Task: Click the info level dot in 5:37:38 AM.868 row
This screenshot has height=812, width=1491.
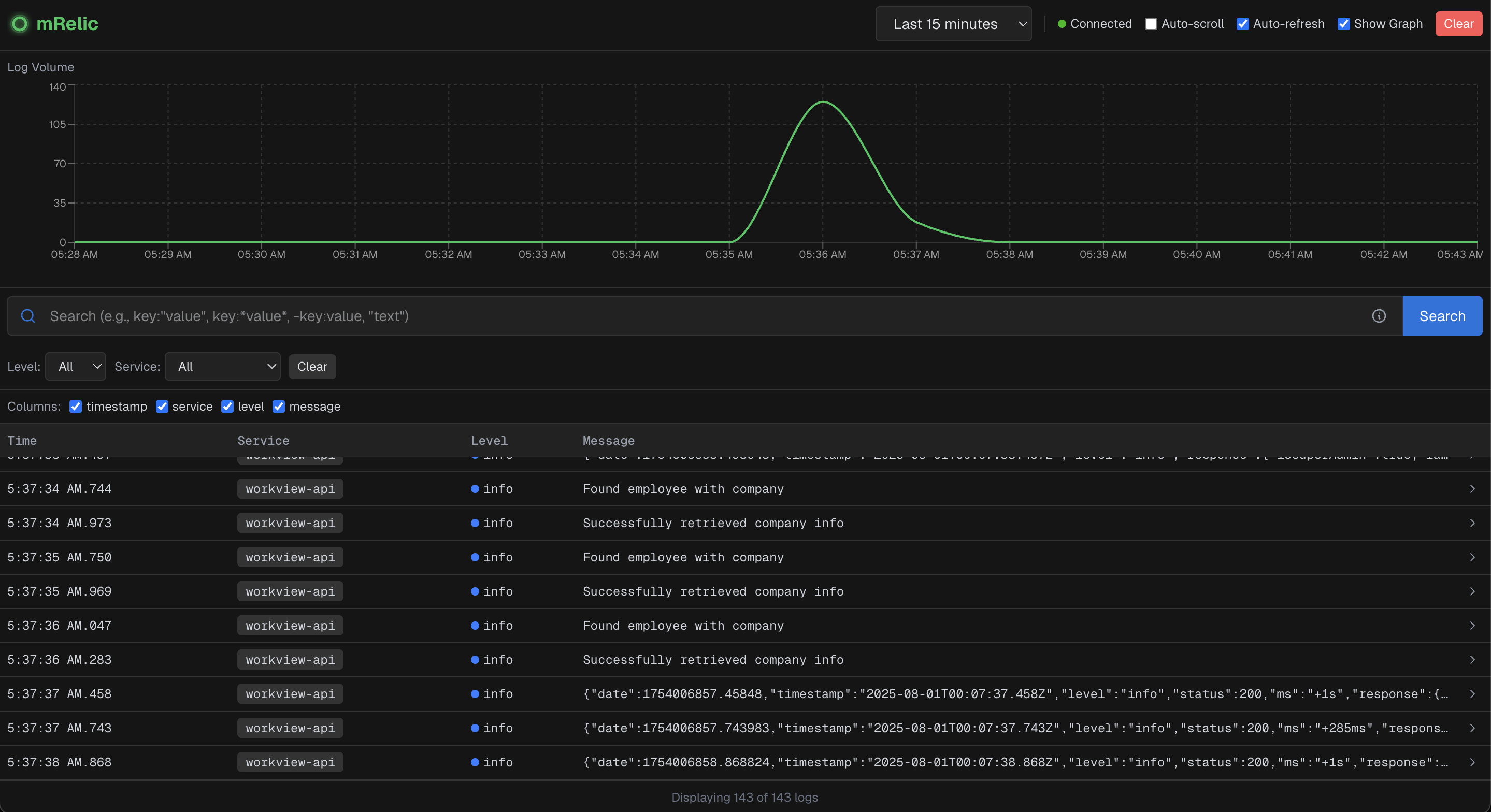Action: 475,762
